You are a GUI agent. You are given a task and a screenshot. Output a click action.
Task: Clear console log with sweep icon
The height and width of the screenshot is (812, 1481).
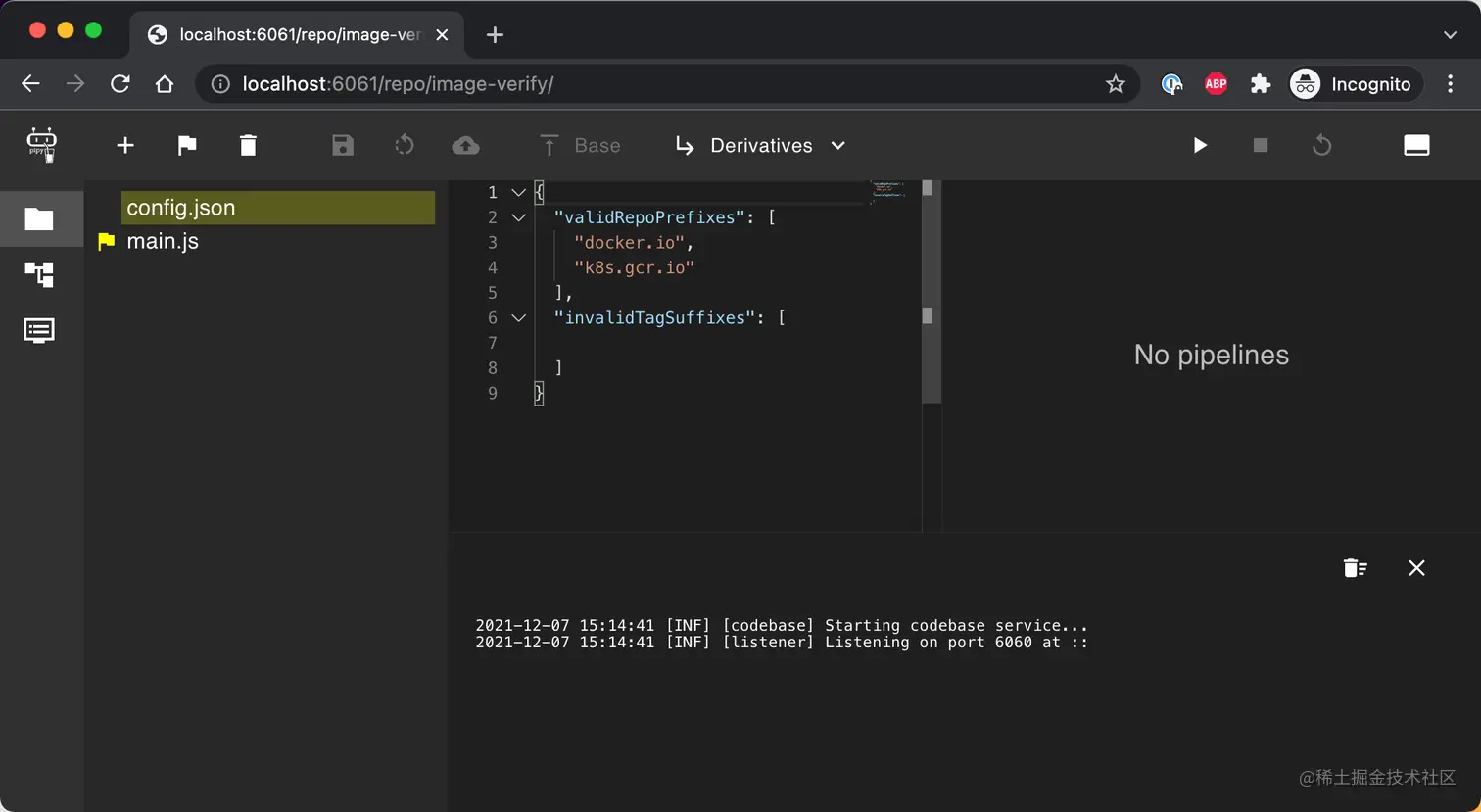1356,568
